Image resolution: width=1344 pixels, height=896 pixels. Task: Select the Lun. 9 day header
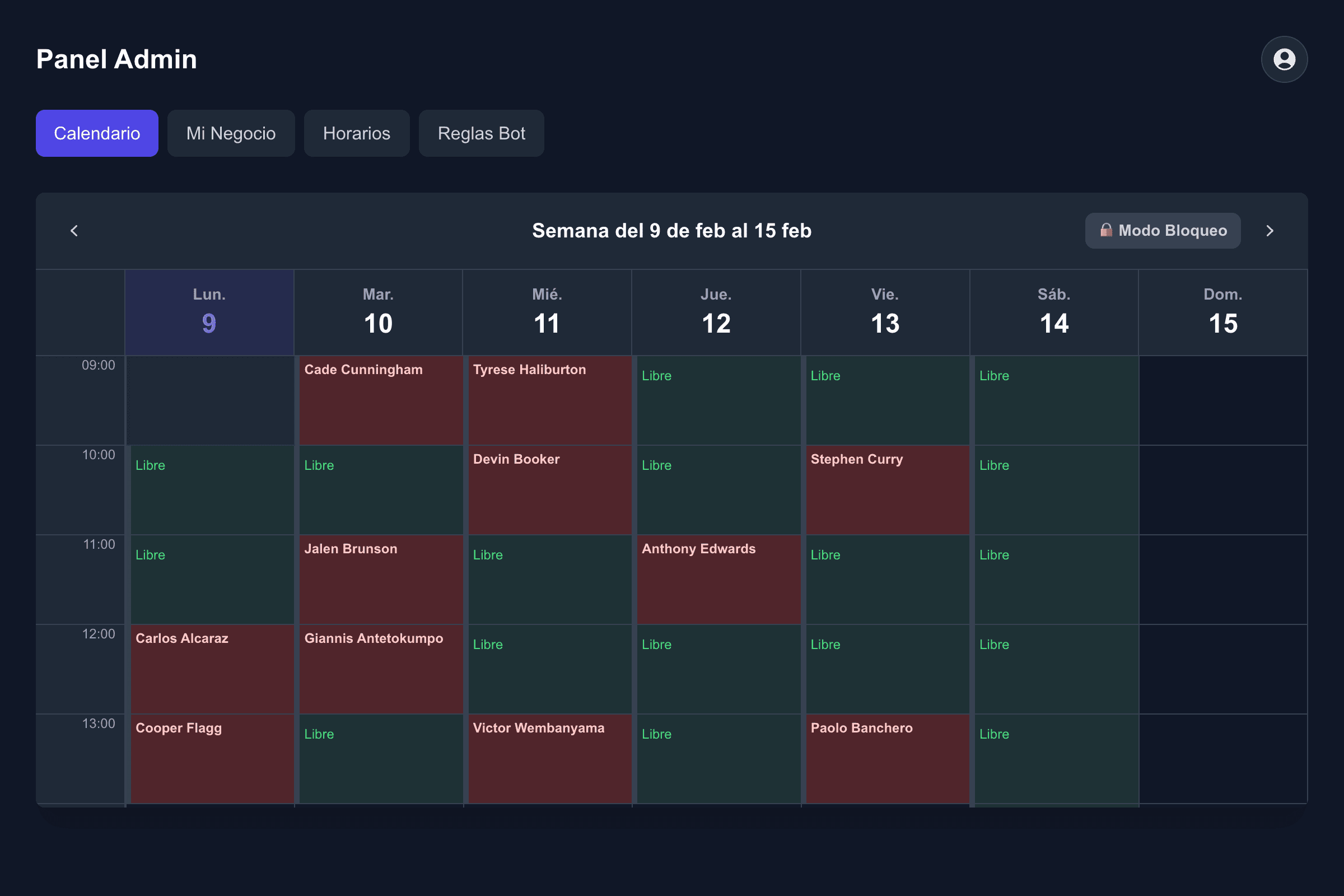(x=209, y=312)
